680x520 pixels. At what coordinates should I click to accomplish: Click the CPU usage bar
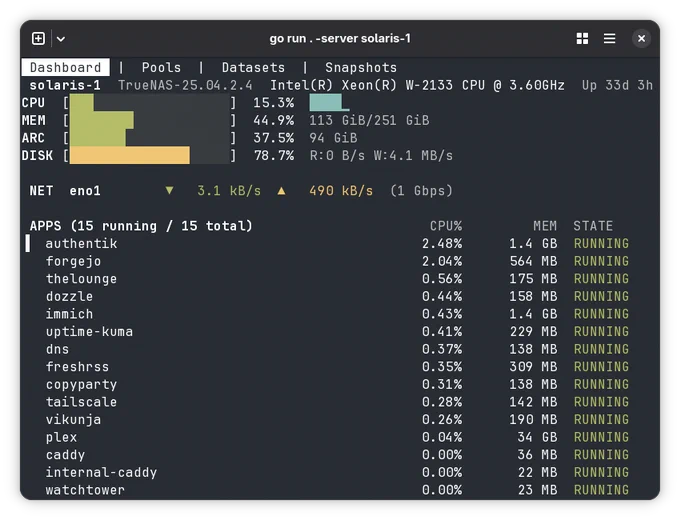(150, 103)
